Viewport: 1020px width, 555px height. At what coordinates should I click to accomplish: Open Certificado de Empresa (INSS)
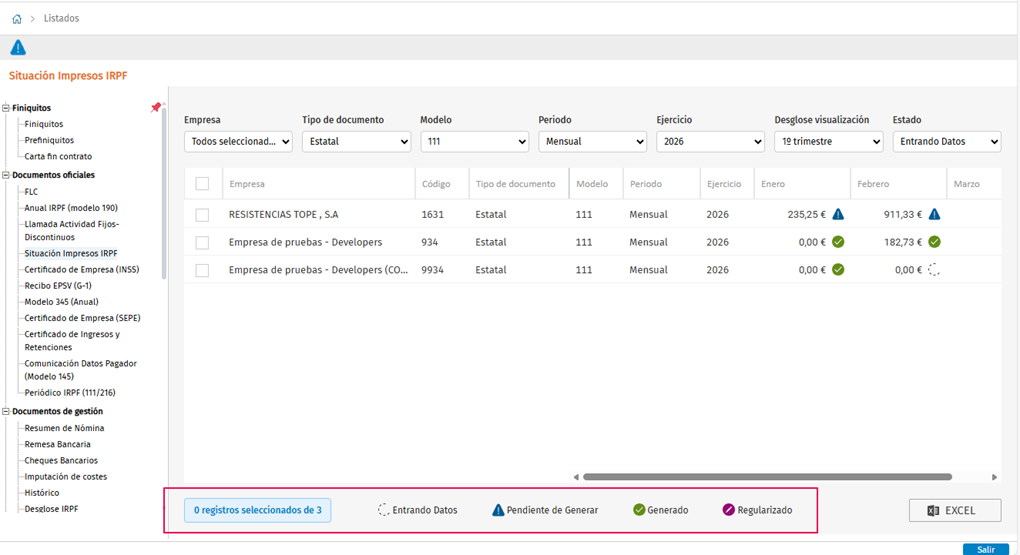point(81,269)
